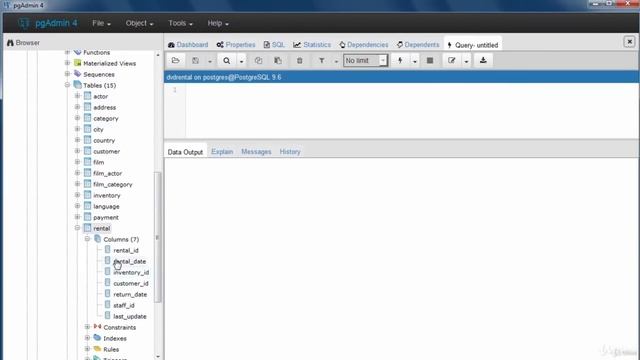
Task: Switch to the SQL tab
Action: 274,44
